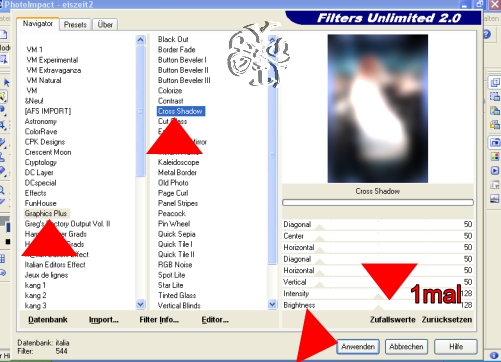Image resolution: width=501 pixels, height=362 pixels.
Task: Choose the Spot Lite filter
Action: [171, 275]
